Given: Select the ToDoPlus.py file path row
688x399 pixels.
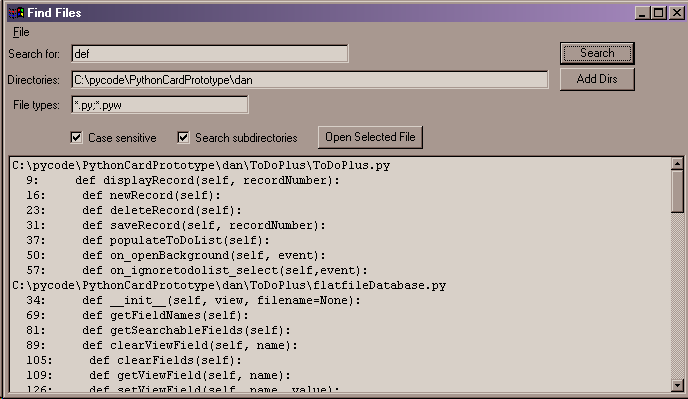Looking at the screenshot, I should (x=201, y=165).
